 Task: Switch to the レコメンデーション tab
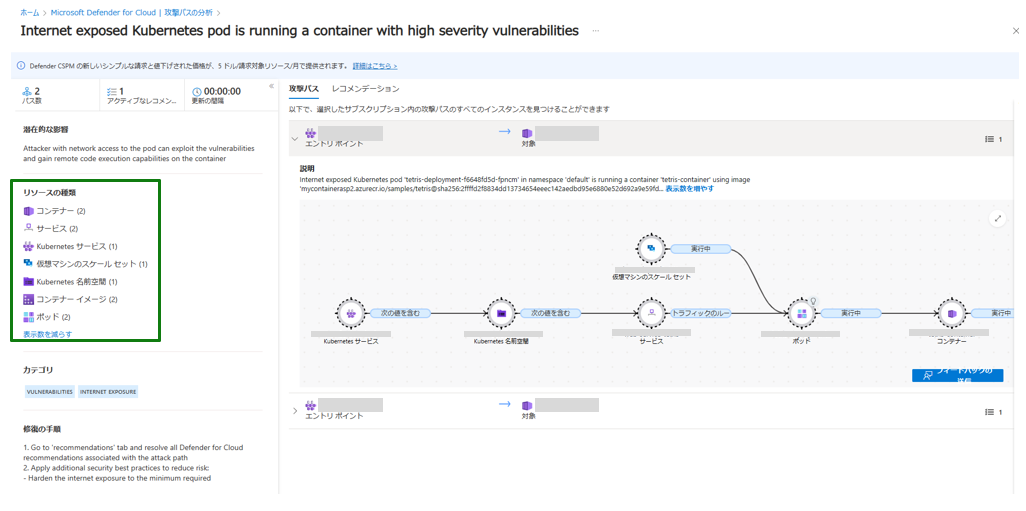pos(365,89)
